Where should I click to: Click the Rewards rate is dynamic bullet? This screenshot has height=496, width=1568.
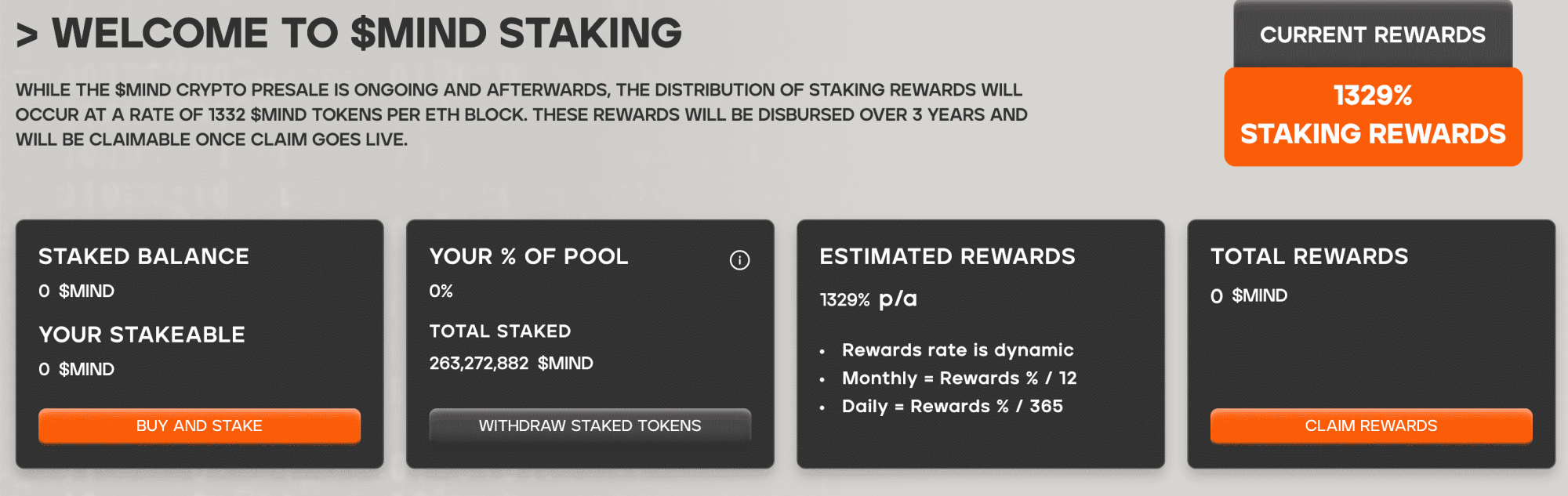(x=957, y=350)
